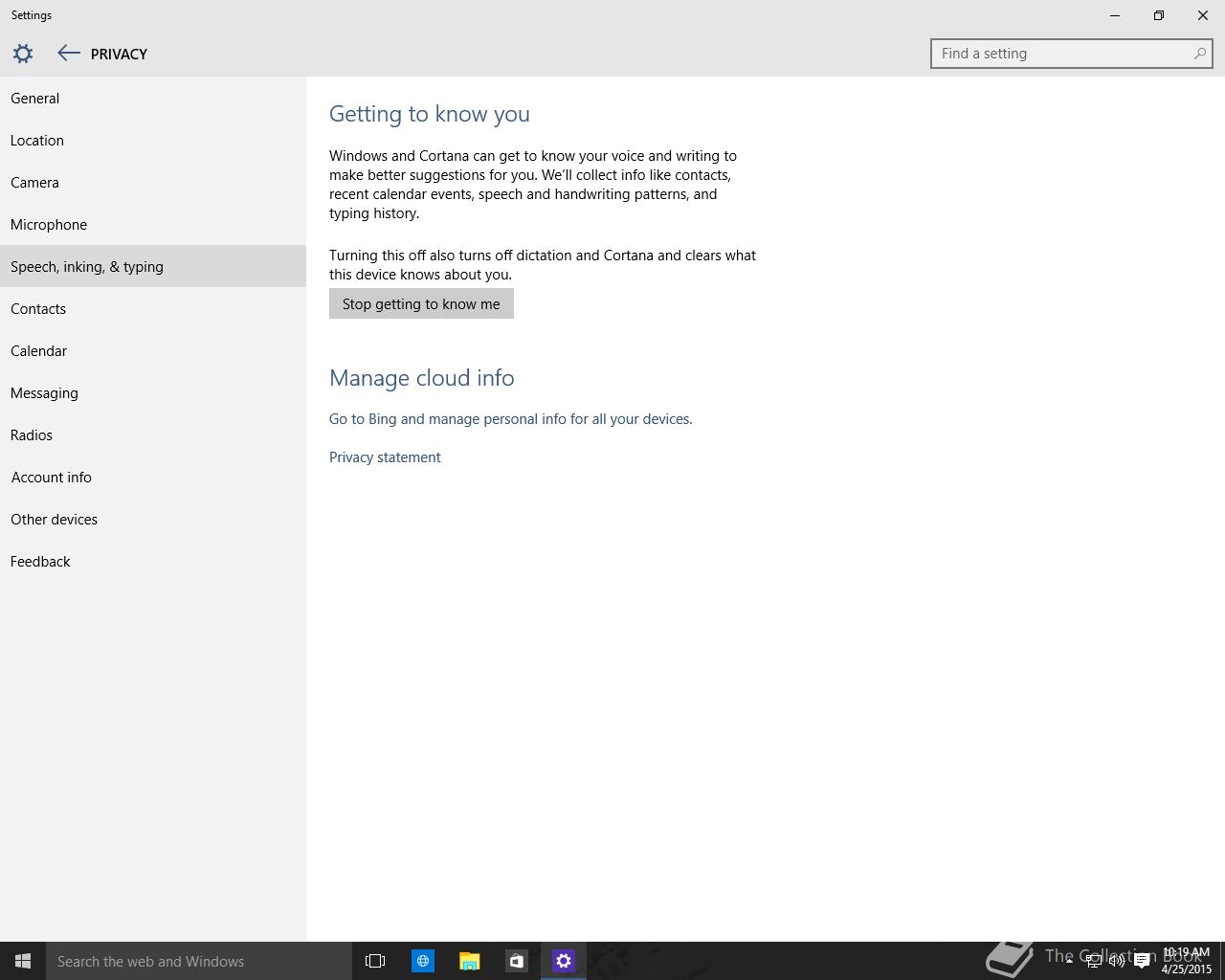Open the Store app in taskbar
This screenshot has height=980, width=1225.
pos(516,961)
